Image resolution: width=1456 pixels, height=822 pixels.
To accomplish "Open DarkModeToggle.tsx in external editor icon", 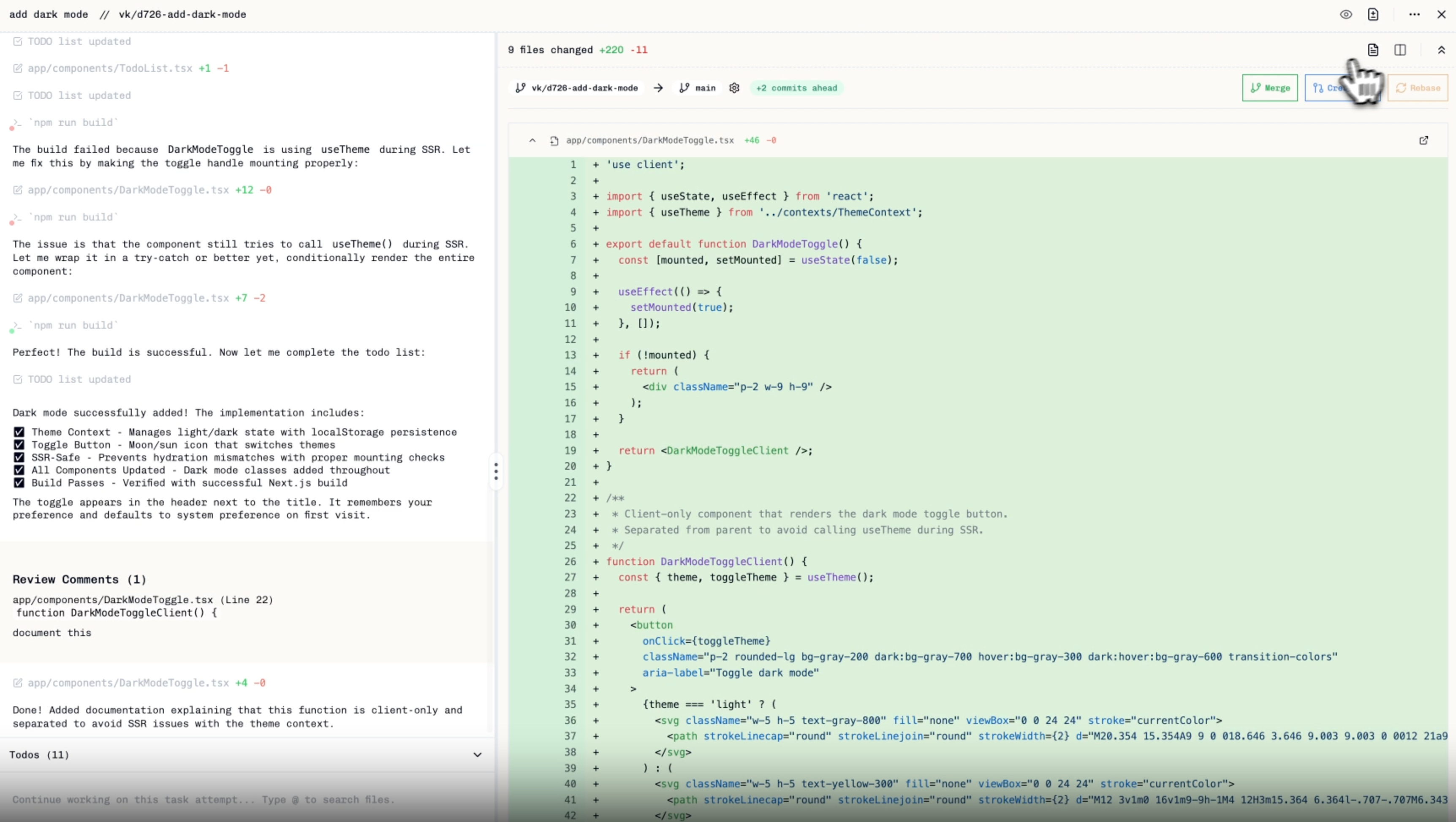I will 1423,140.
